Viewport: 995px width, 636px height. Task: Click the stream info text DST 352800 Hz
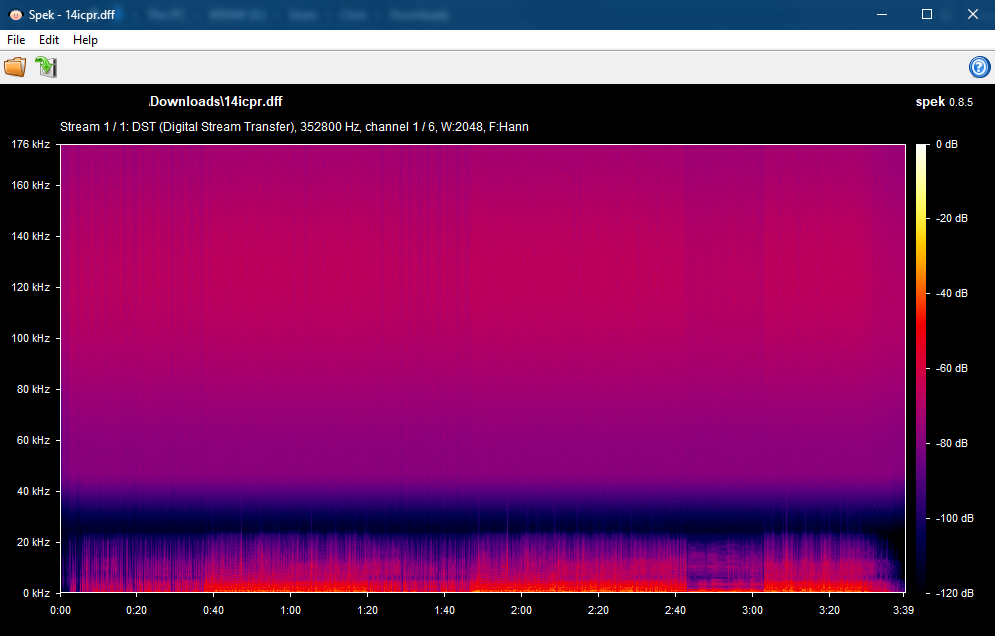tap(294, 127)
